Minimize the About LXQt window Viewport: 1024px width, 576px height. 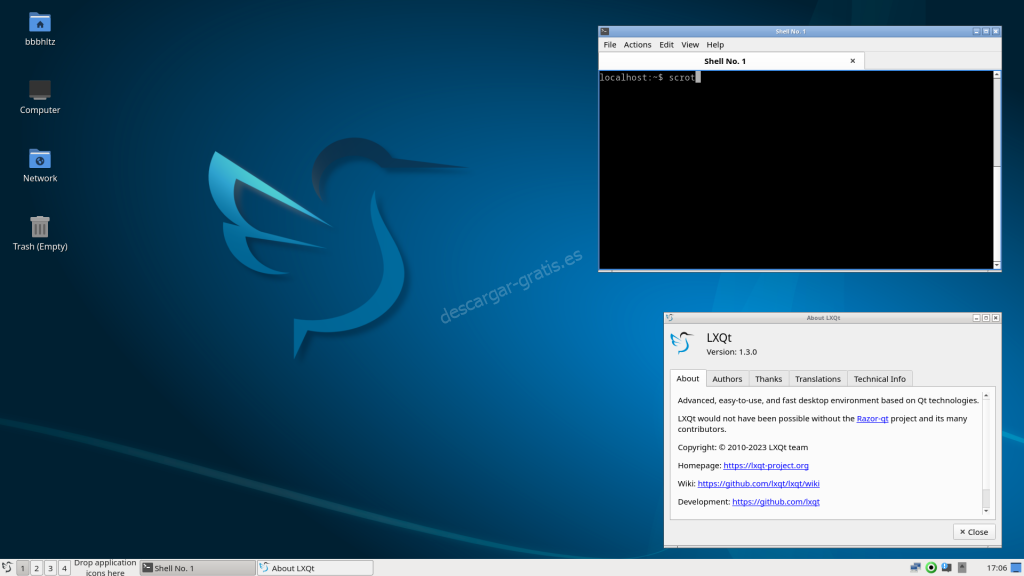click(x=976, y=318)
